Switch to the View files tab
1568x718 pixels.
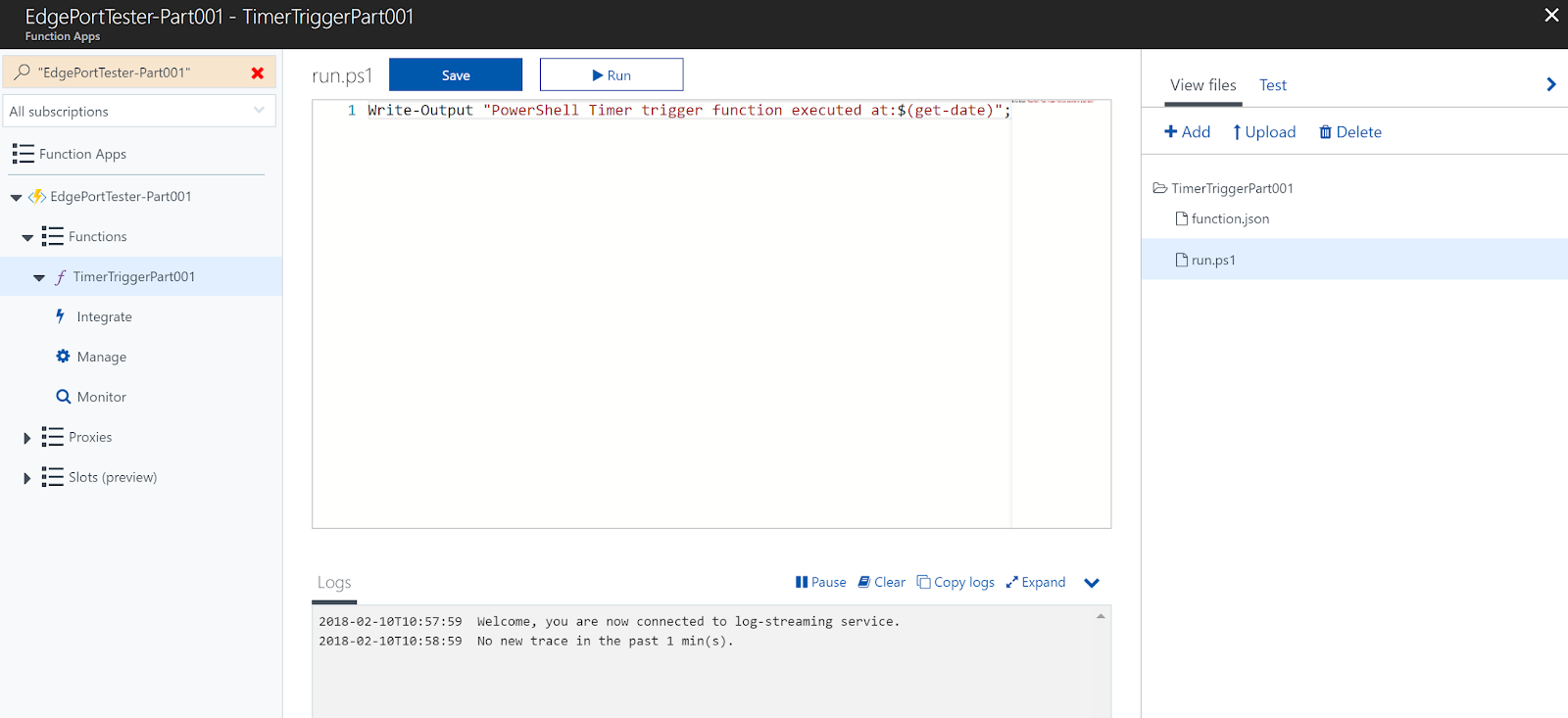pyautogui.click(x=1203, y=85)
